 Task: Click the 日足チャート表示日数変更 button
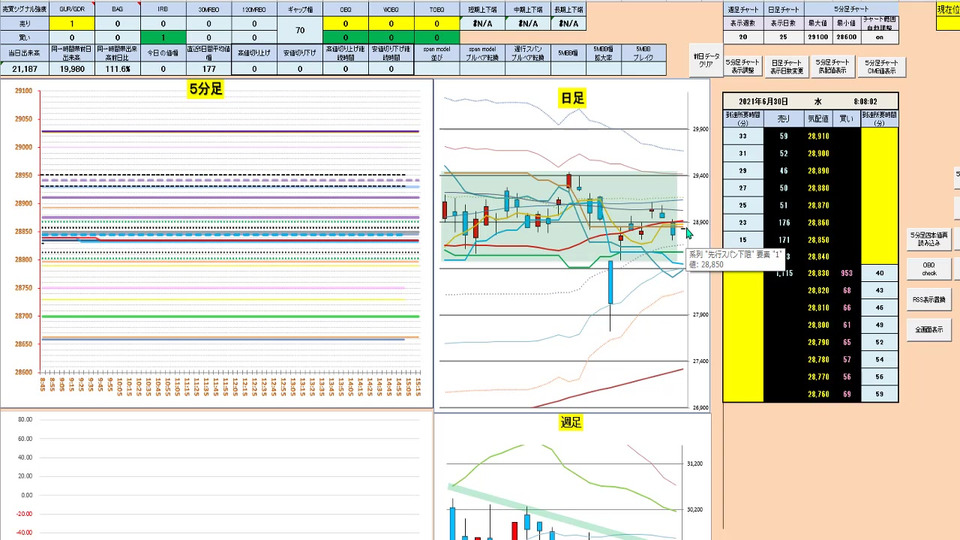786,66
